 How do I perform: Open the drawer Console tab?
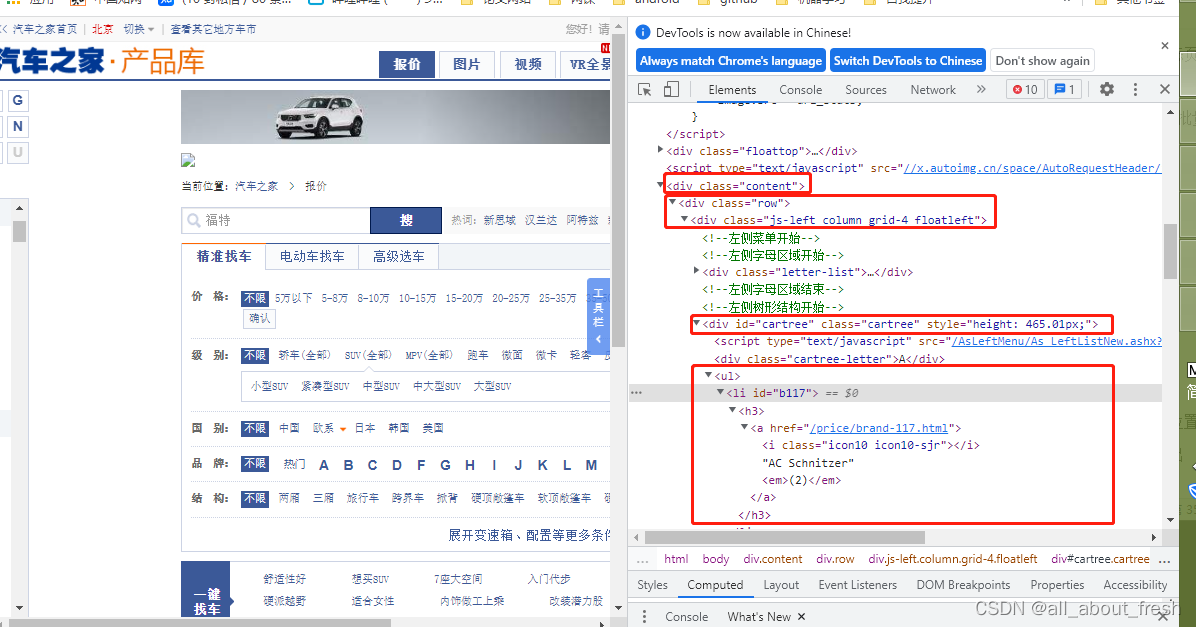click(686, 616)
